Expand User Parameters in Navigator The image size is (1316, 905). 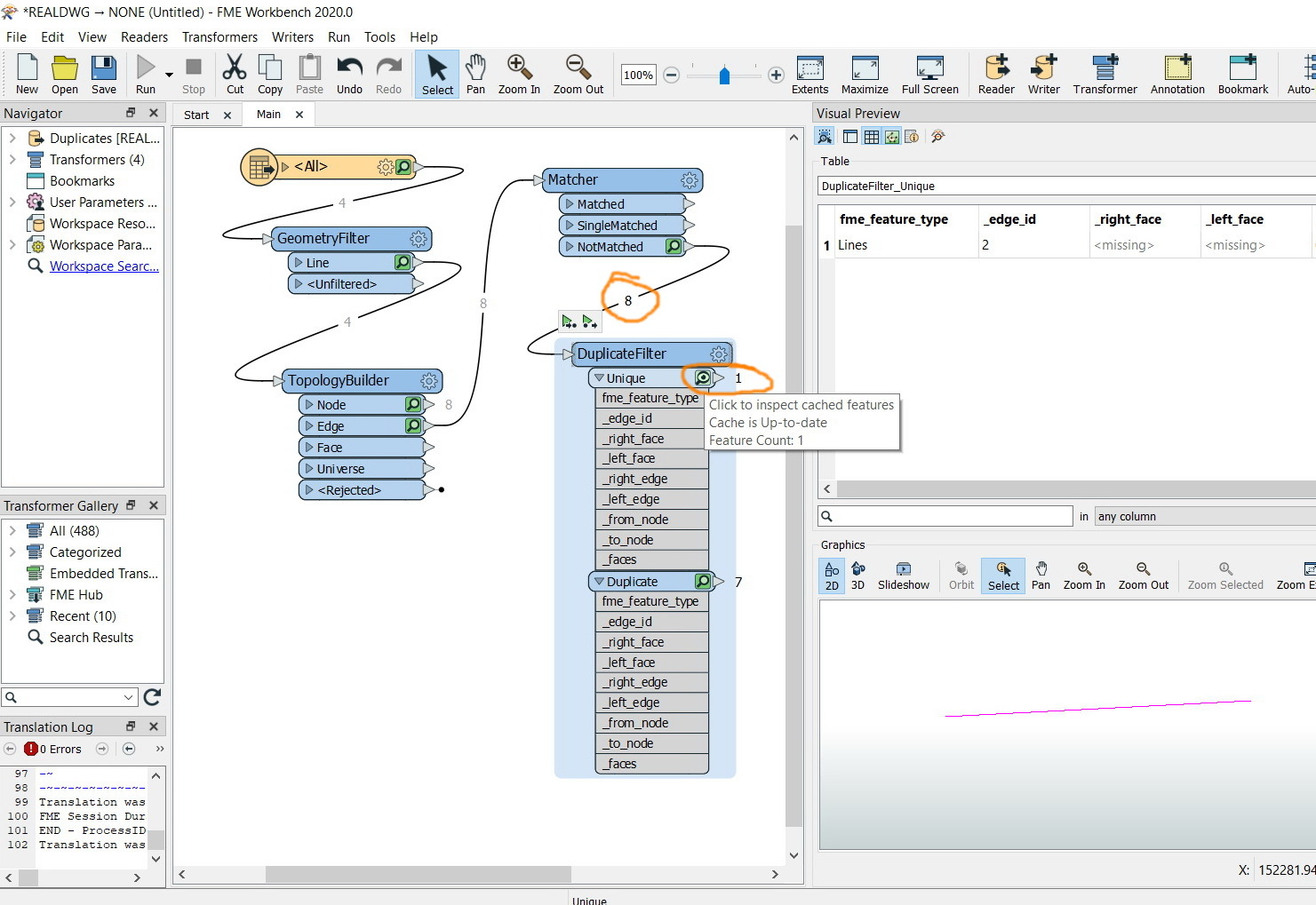(x=12, y=202)
